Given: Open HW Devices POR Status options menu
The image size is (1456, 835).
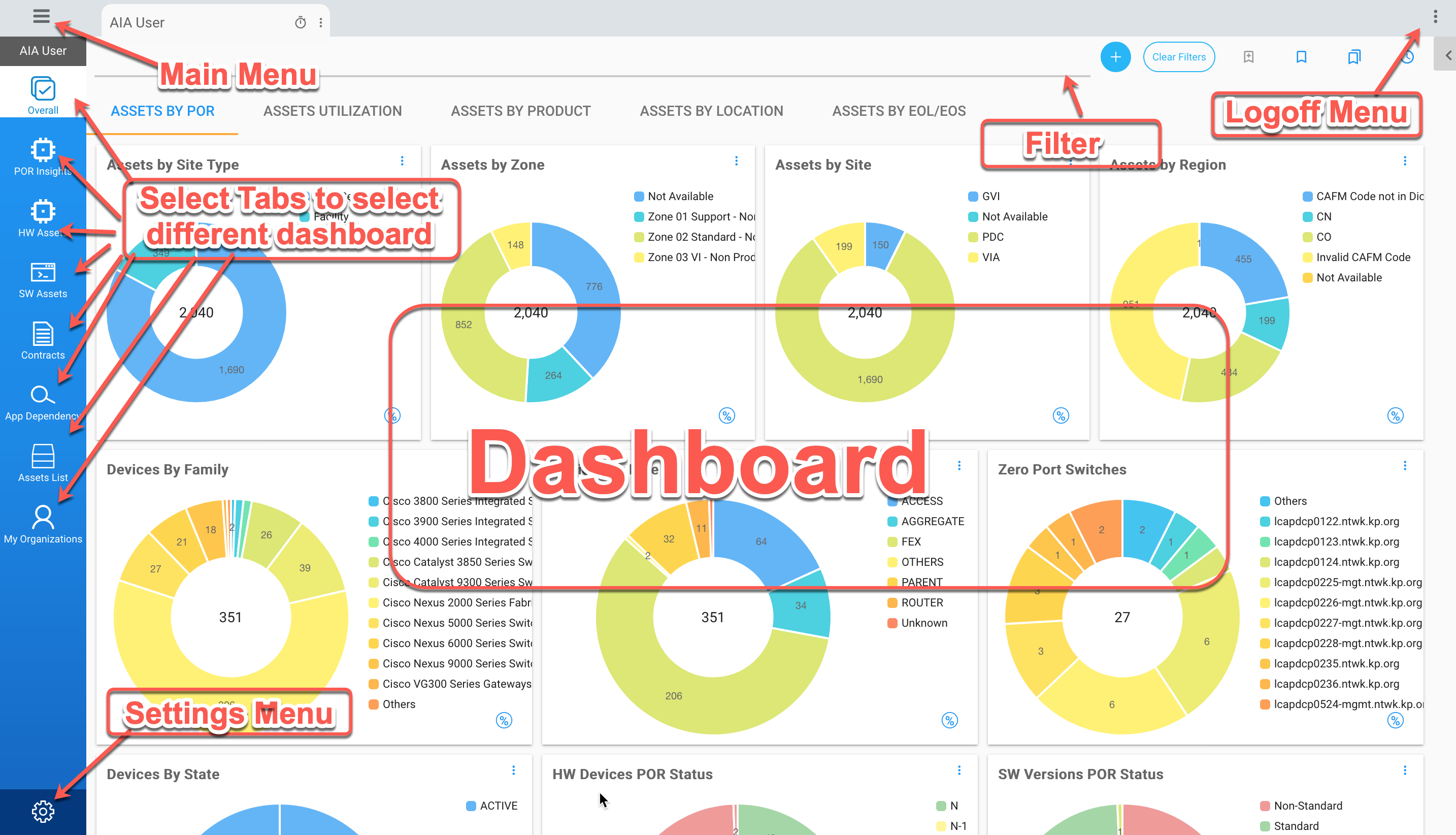Looking at the screenshot, I should (959, 770).
